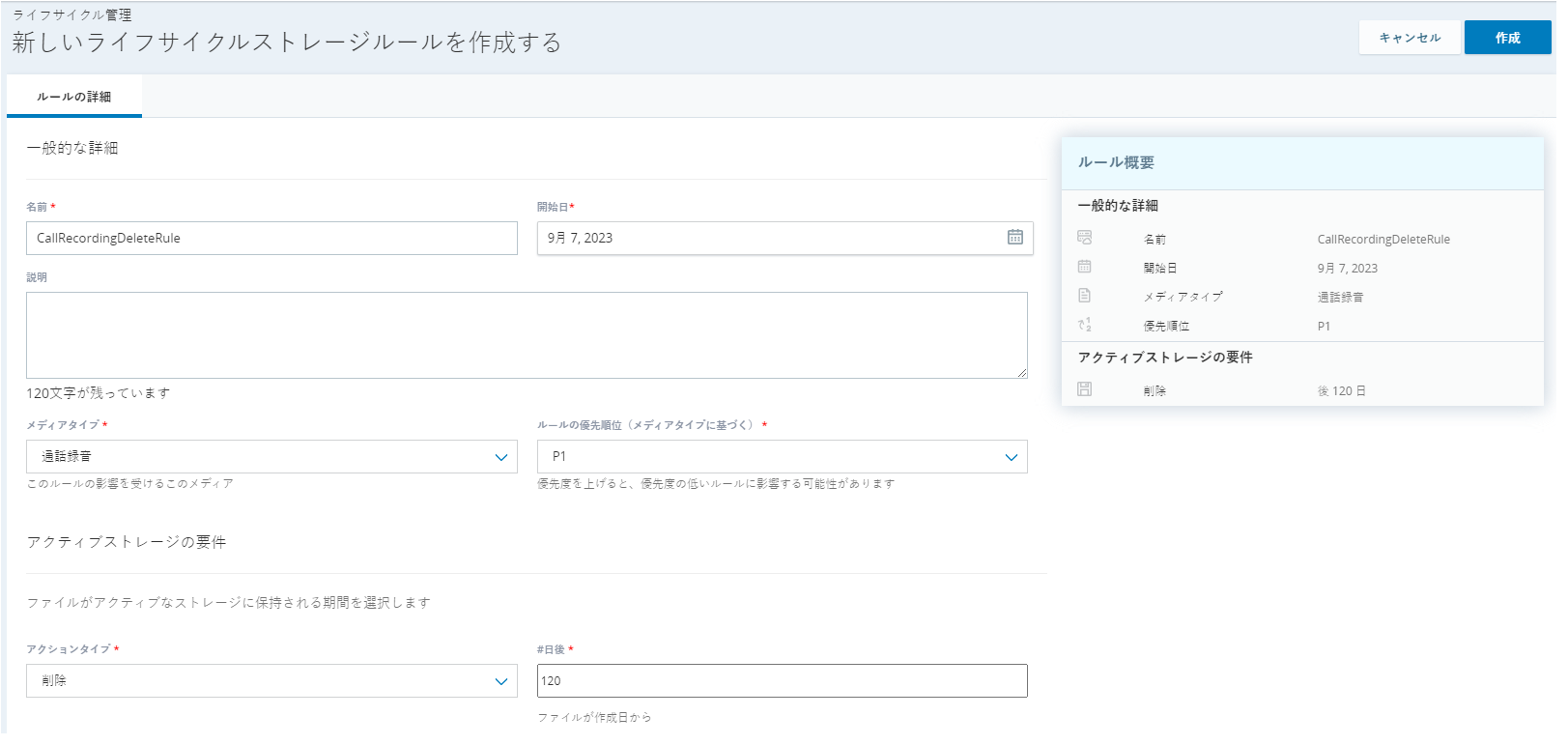Screen dimensions: 1568x745
Task: Switch to the ルールの詳細 tab
Action: 74,97
